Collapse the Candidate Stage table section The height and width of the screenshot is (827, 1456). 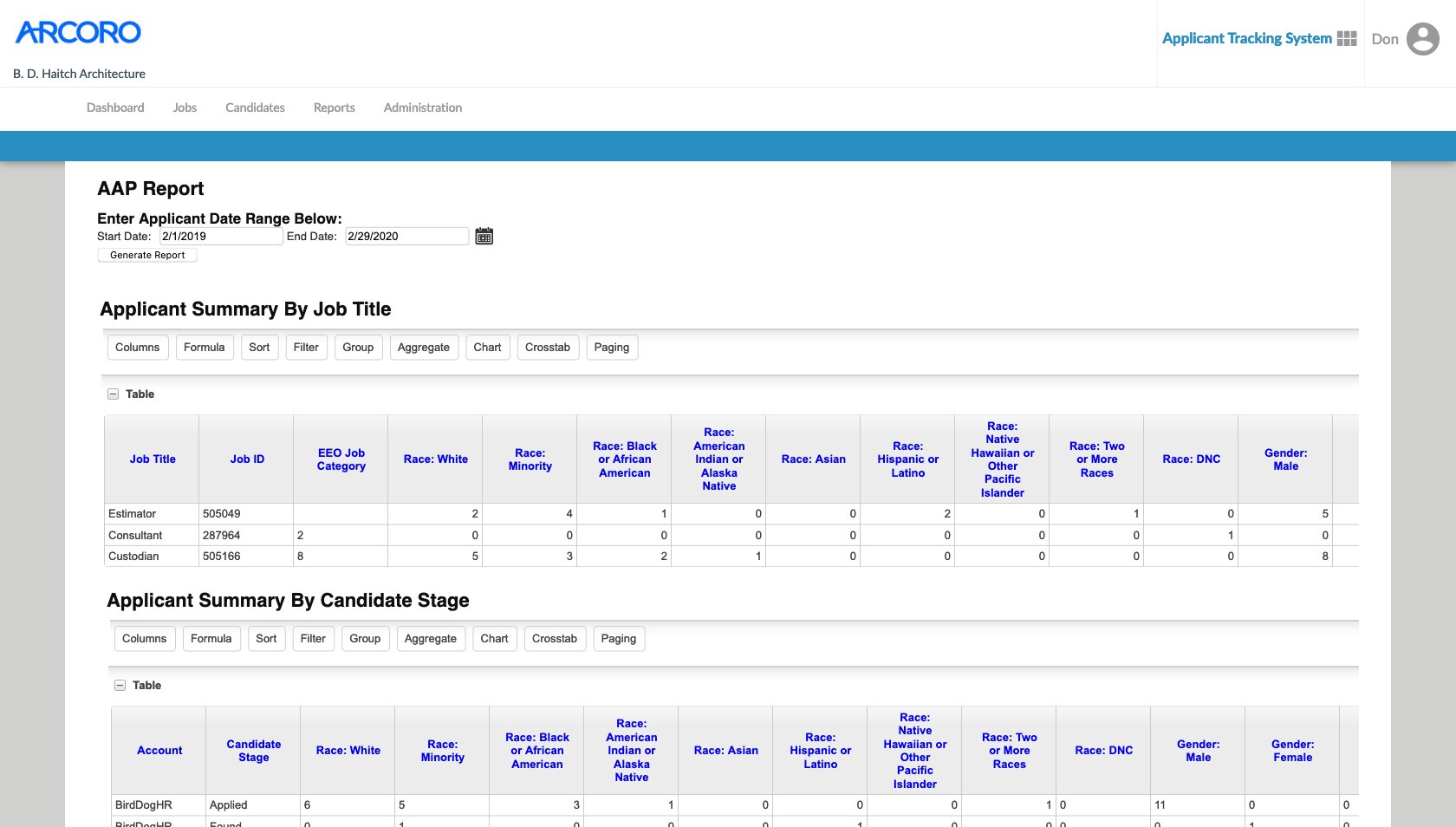[x=120, y=685]
